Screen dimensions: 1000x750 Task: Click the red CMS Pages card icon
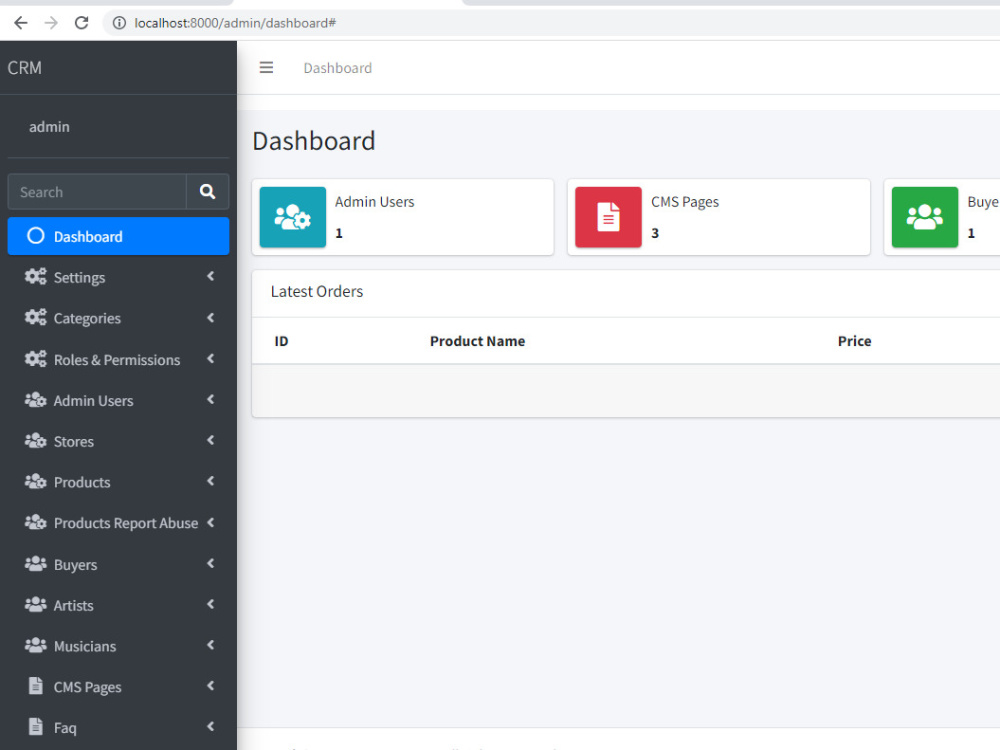608,217
